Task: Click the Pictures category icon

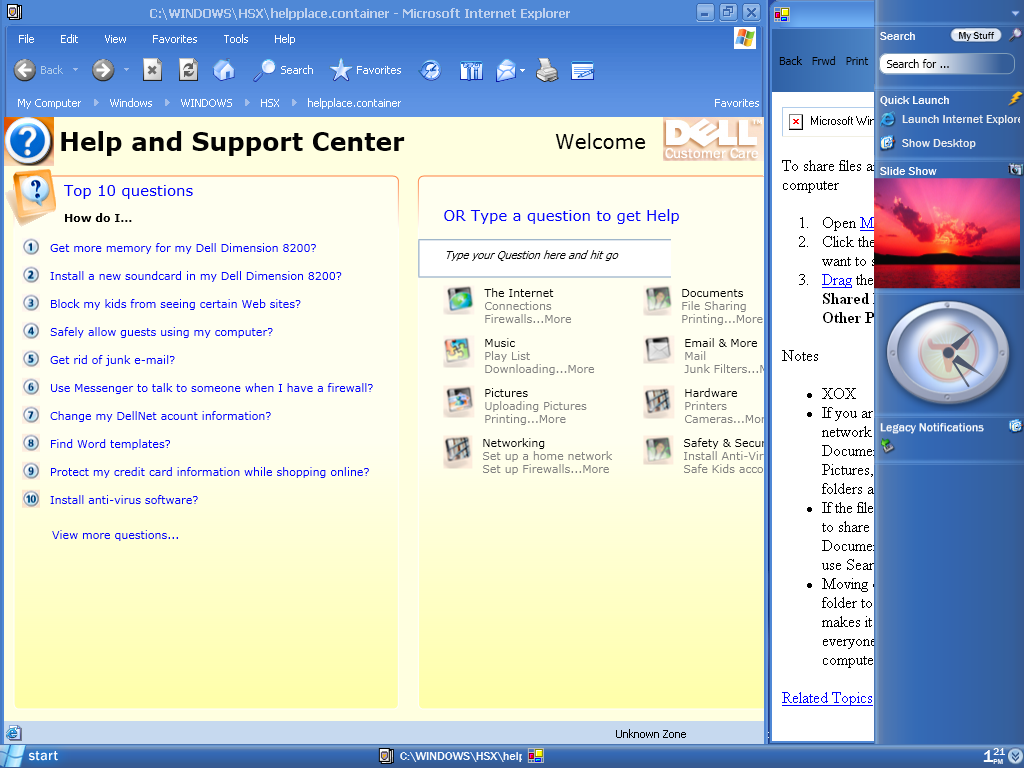Action: [458, 400]
